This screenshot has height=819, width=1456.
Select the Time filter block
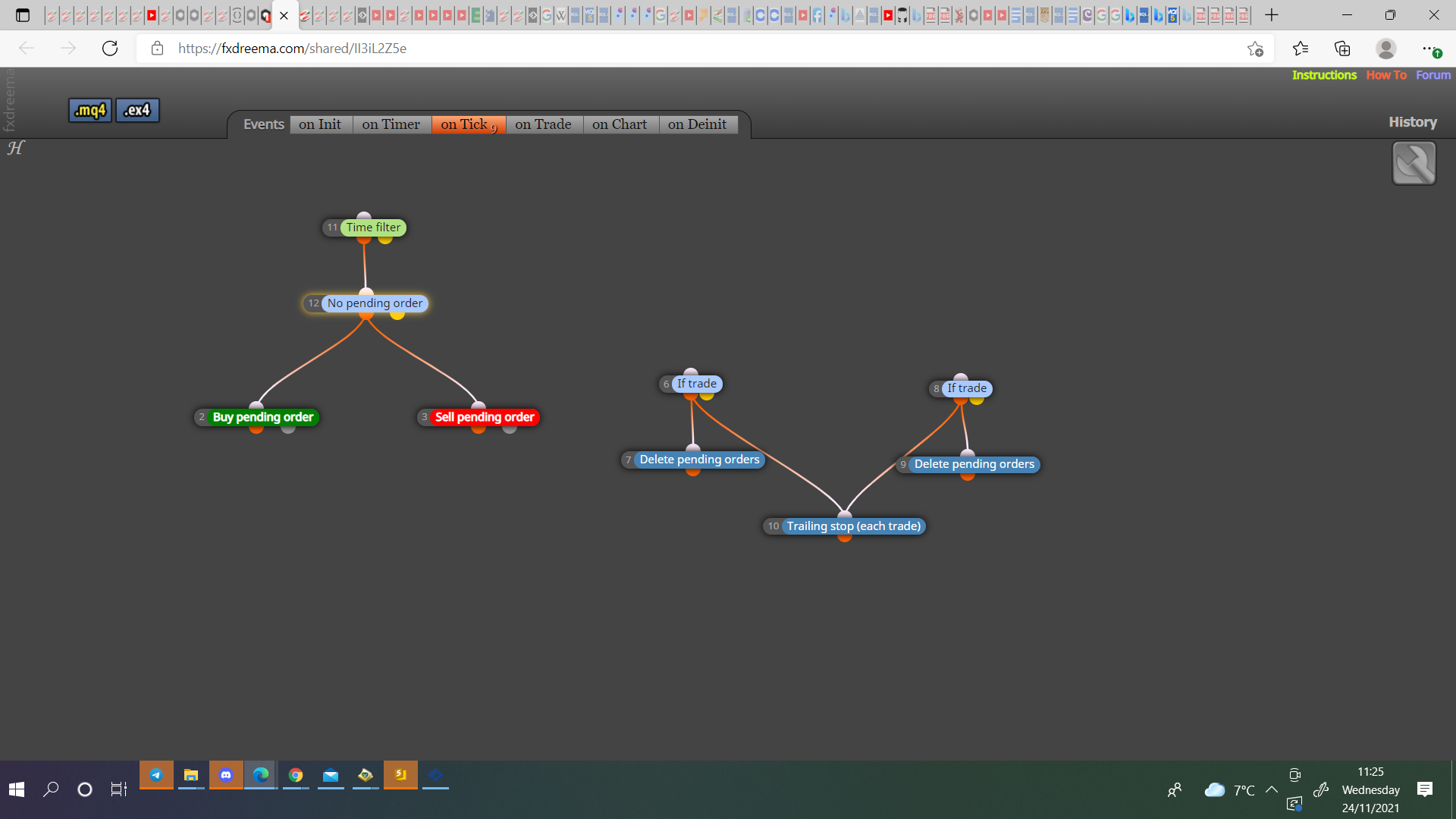click(373, 227)
